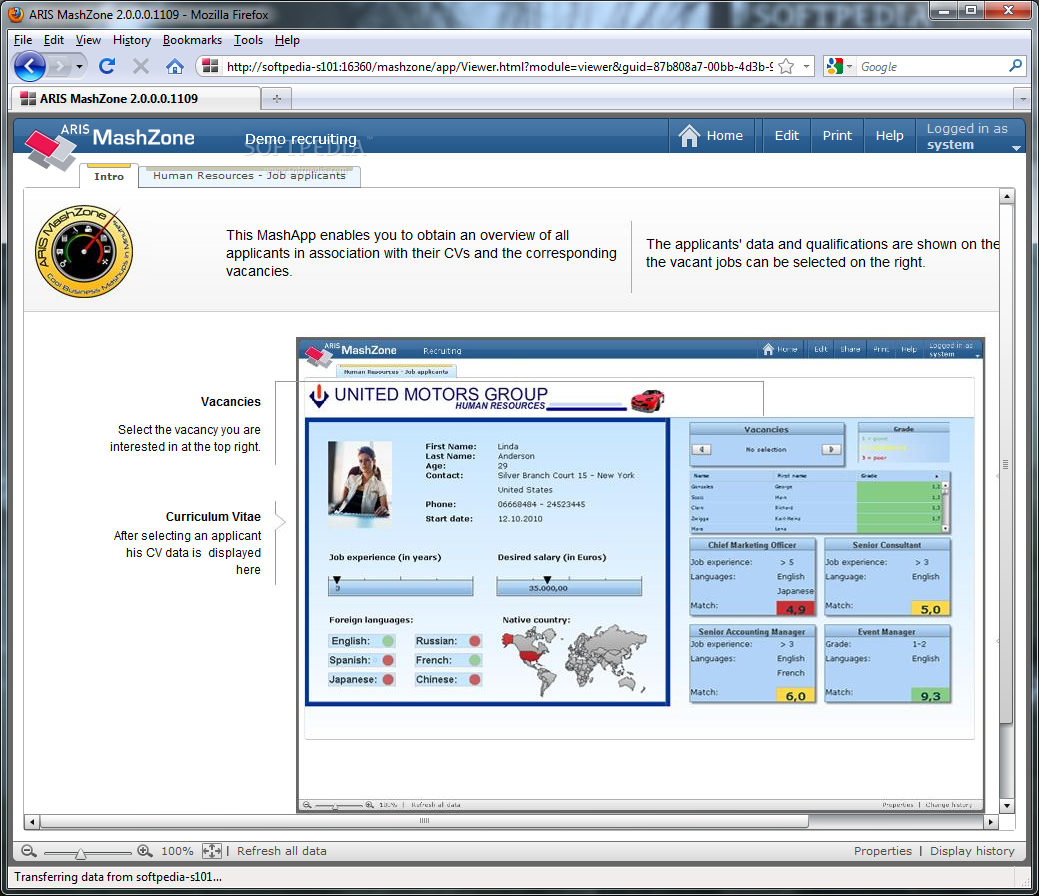
Task: Click the MashZone Help button
Action: point(889,136)
